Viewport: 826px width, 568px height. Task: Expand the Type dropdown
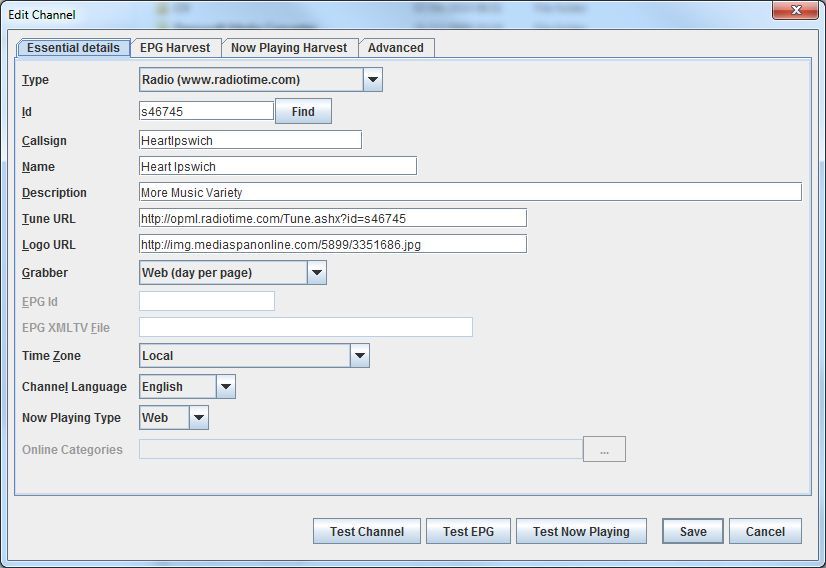click(372, 80)
